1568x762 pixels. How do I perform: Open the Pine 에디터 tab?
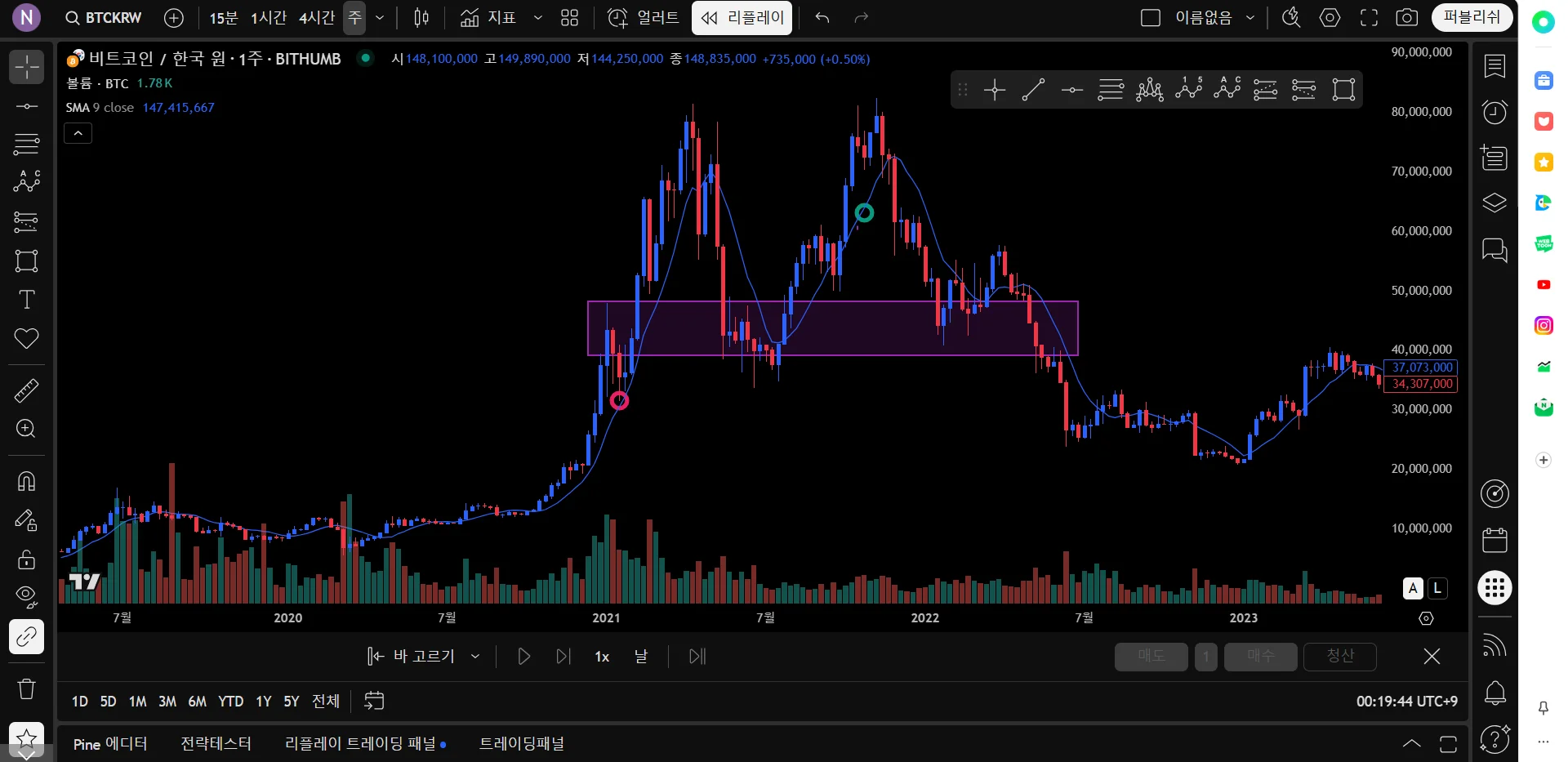click(110, 743)
